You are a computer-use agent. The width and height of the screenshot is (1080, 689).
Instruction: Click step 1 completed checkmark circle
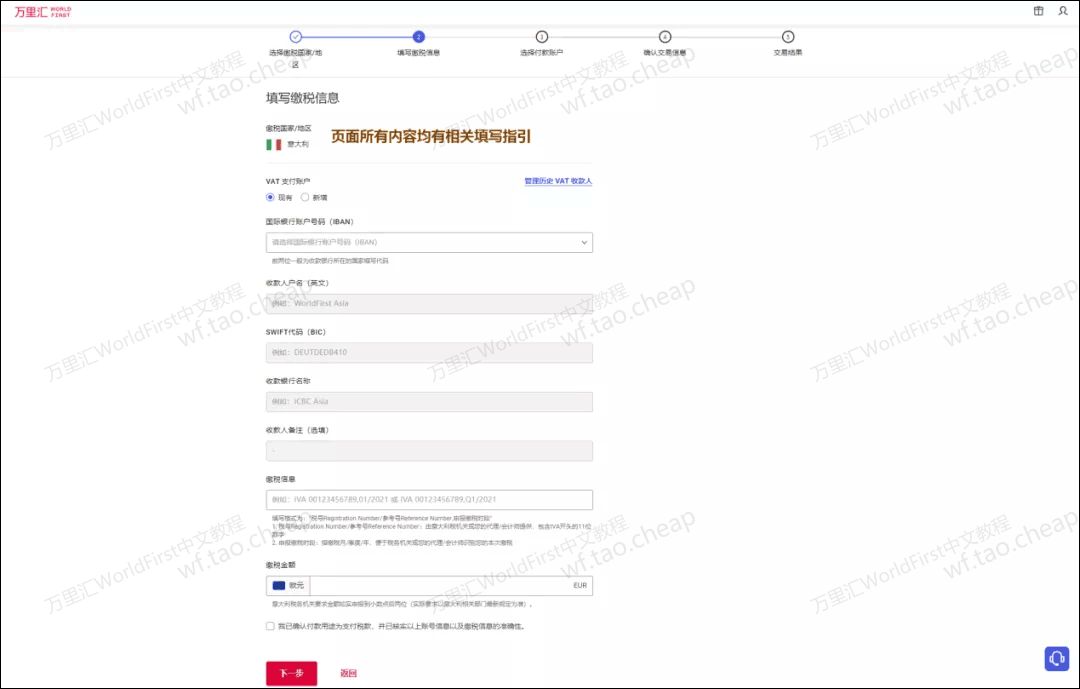(x=295, y=37)
